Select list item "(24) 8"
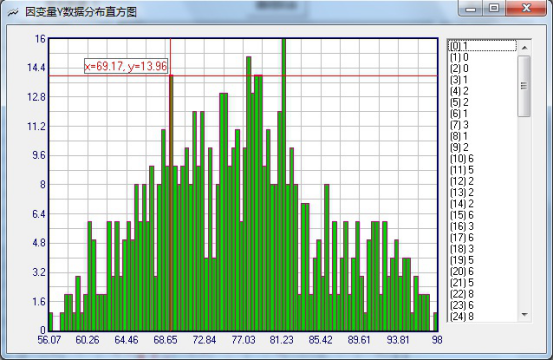This screenshot has height=360, width=553. (482, 316)
